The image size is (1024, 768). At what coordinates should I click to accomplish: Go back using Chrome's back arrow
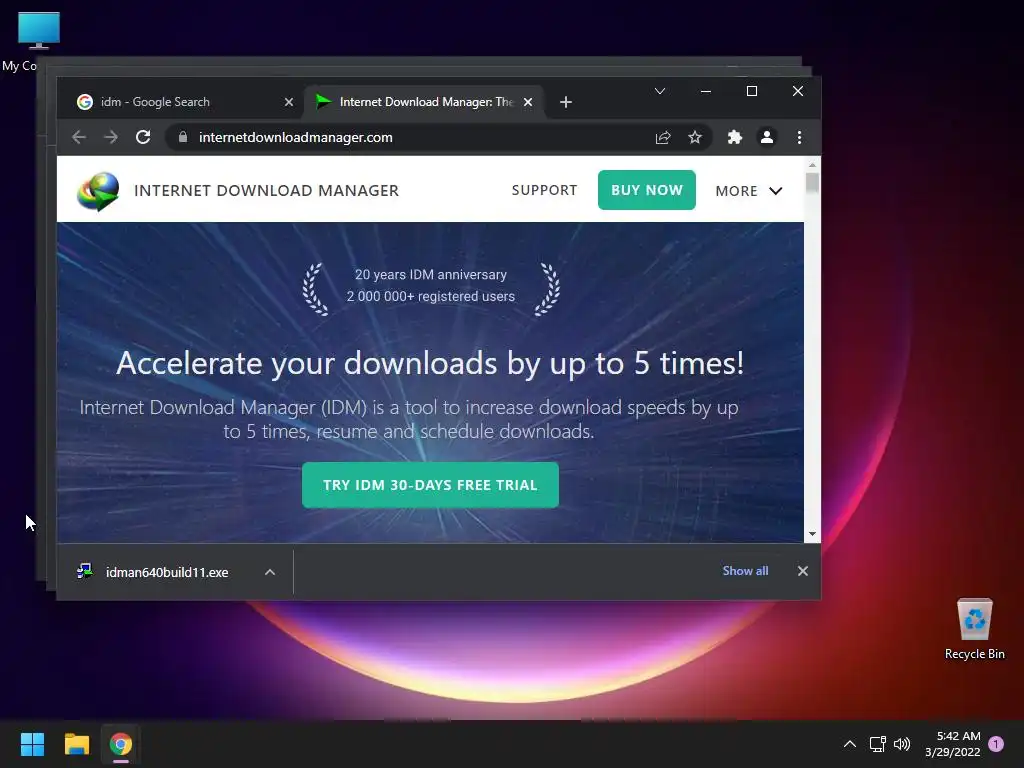(x=79, y=137)
